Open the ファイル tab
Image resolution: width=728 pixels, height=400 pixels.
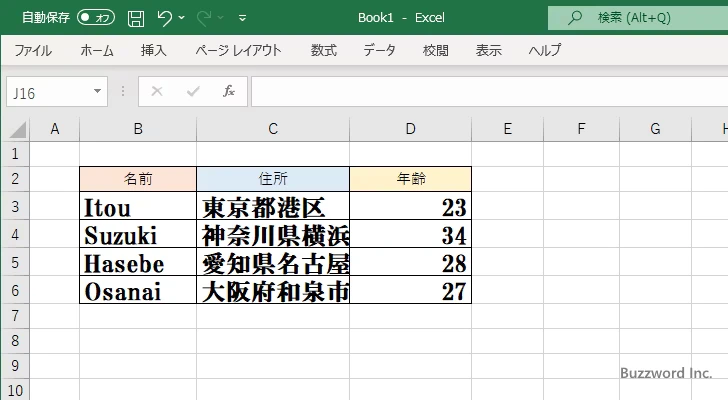(x=33, y=50)
